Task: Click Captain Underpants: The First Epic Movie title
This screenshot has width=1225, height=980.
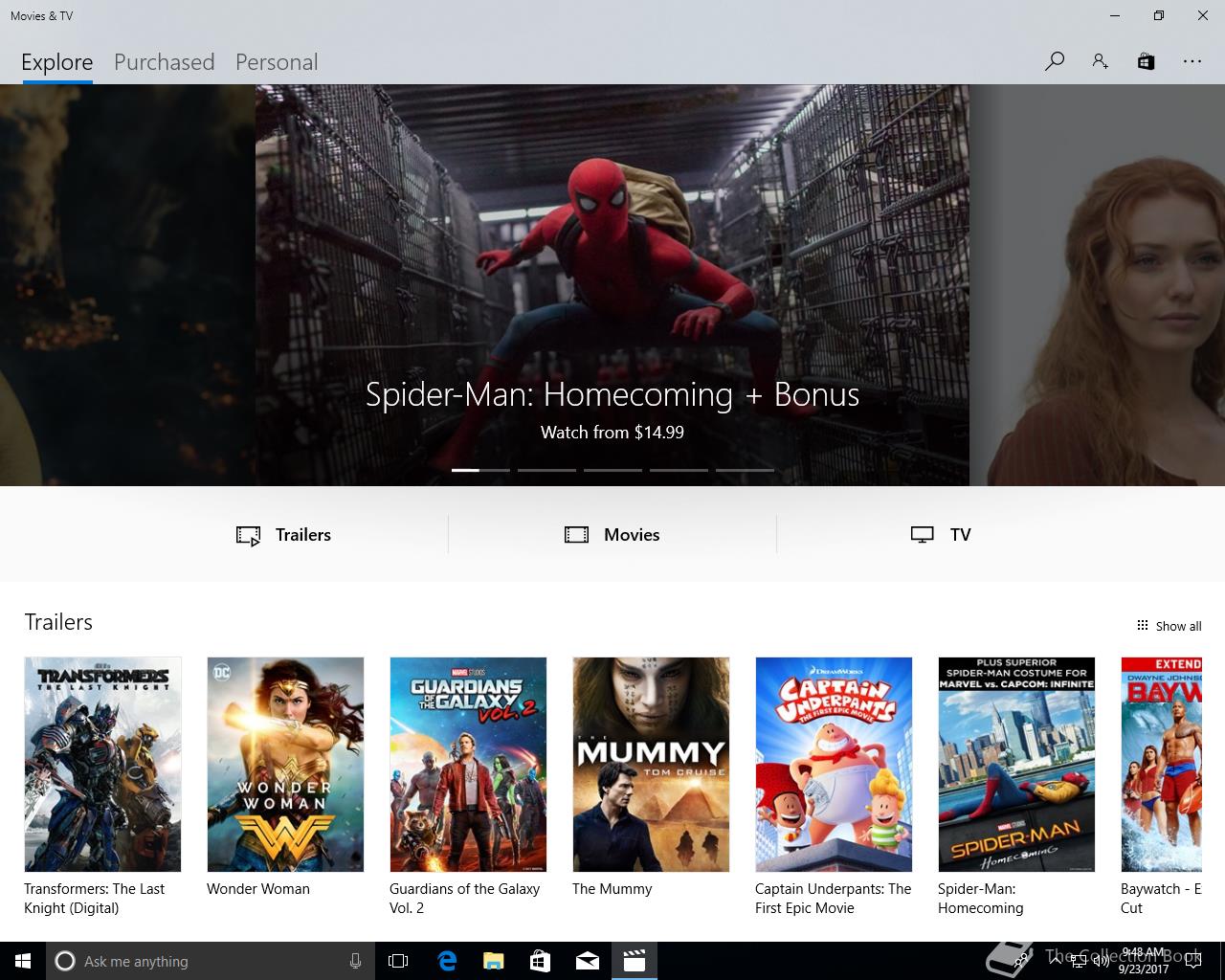Action: click(833, 899)
